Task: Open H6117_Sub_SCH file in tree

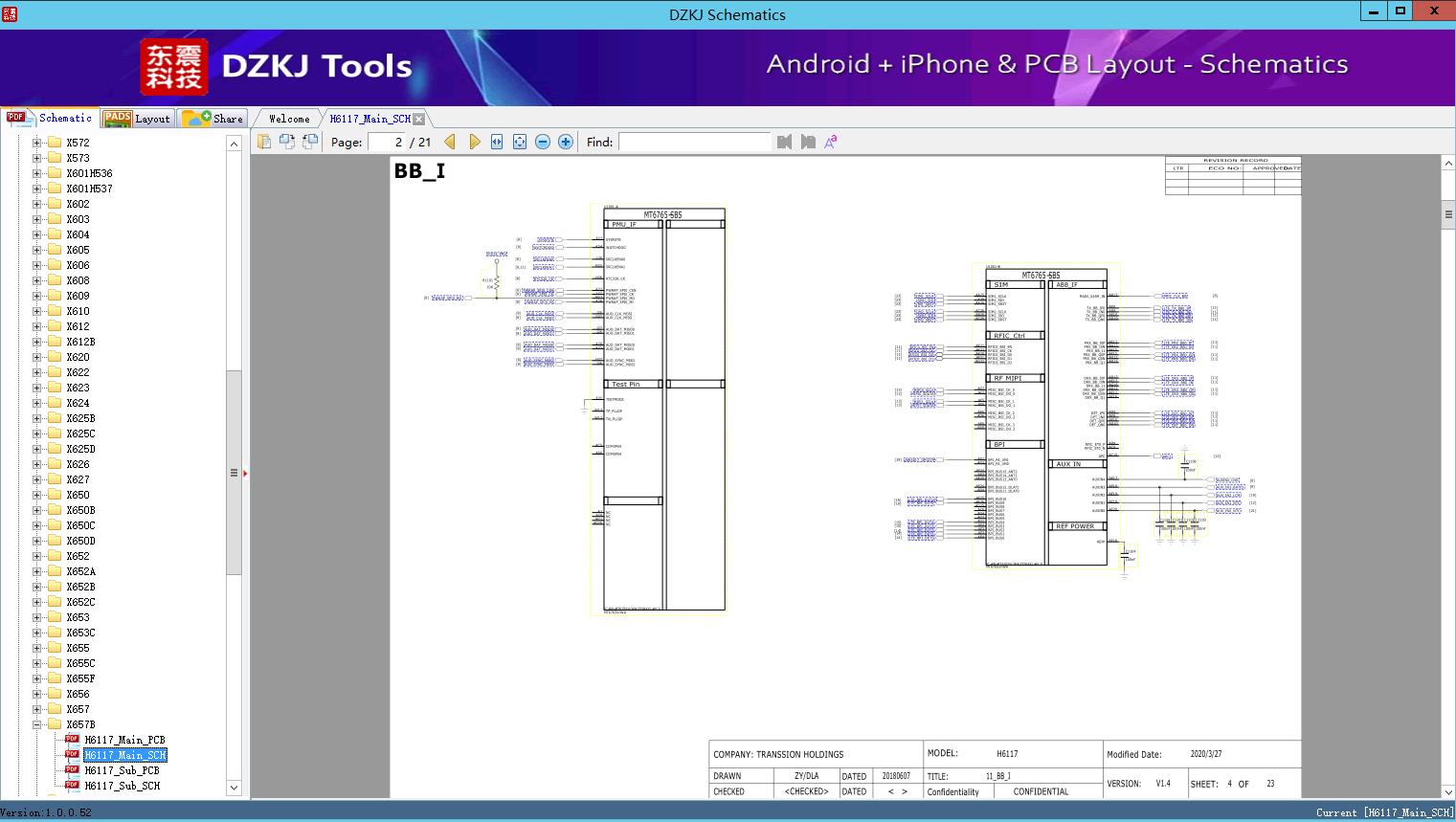Action: (x=122, y=786)
